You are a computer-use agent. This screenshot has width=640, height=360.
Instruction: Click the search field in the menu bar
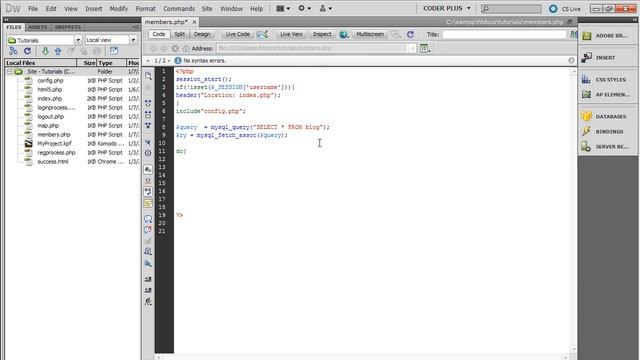pos(511,9)
